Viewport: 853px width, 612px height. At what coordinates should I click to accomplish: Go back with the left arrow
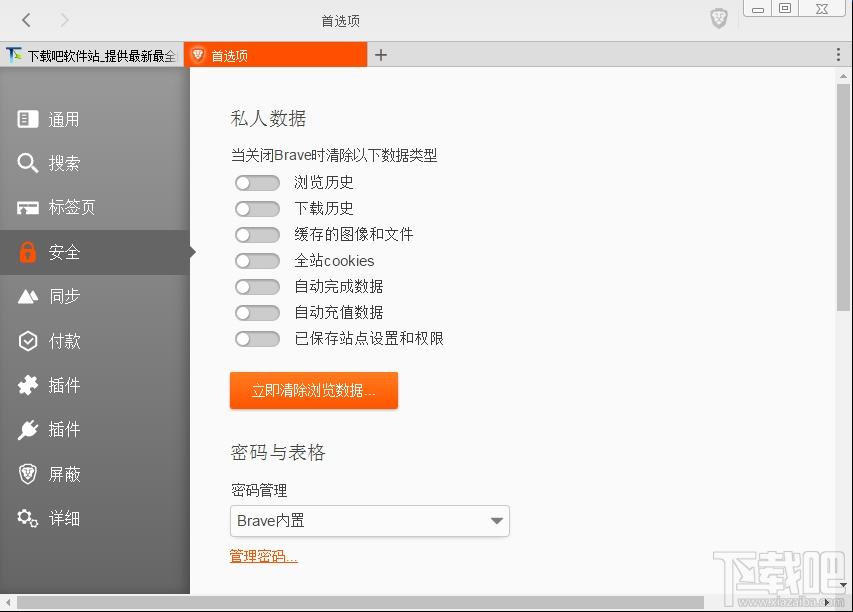(x=26, y=20)
